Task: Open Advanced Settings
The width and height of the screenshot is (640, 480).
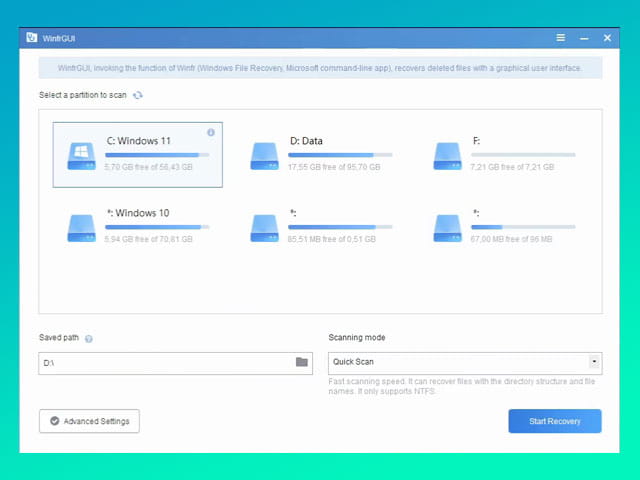Action: [x=89, y=421]
